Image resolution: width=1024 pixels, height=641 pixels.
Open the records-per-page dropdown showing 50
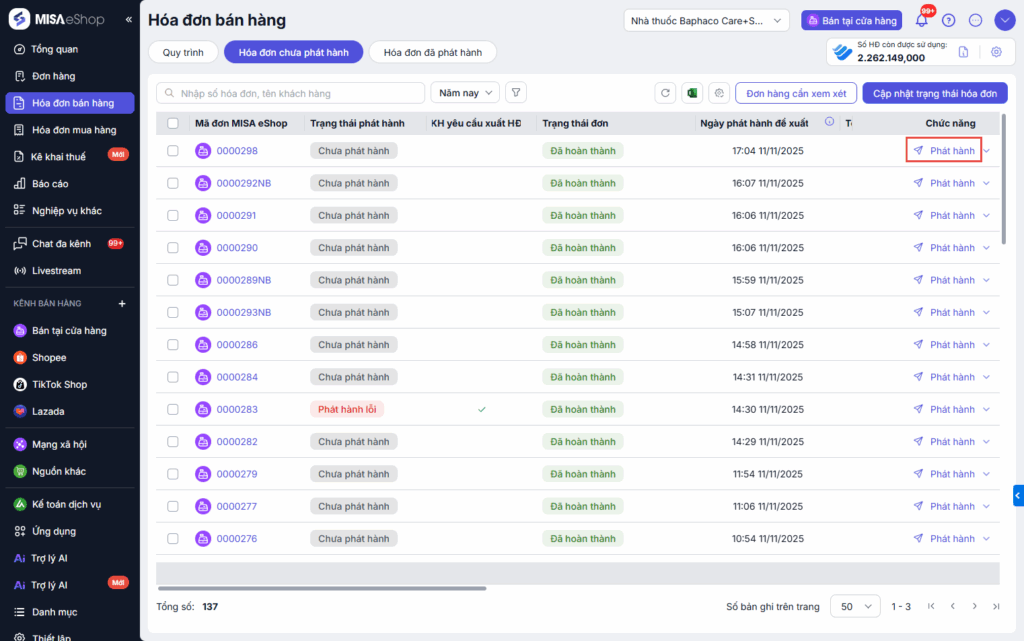tap(856, 606)
